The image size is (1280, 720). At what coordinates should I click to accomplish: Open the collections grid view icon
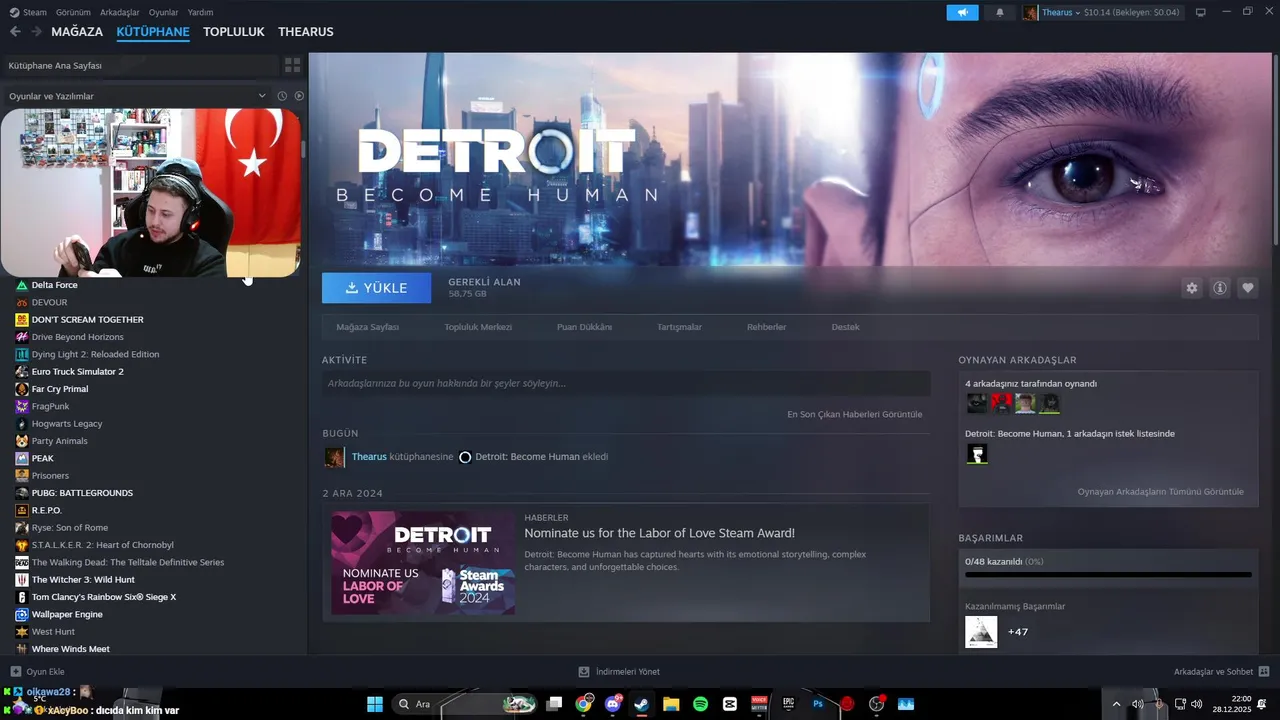[293, 65]
